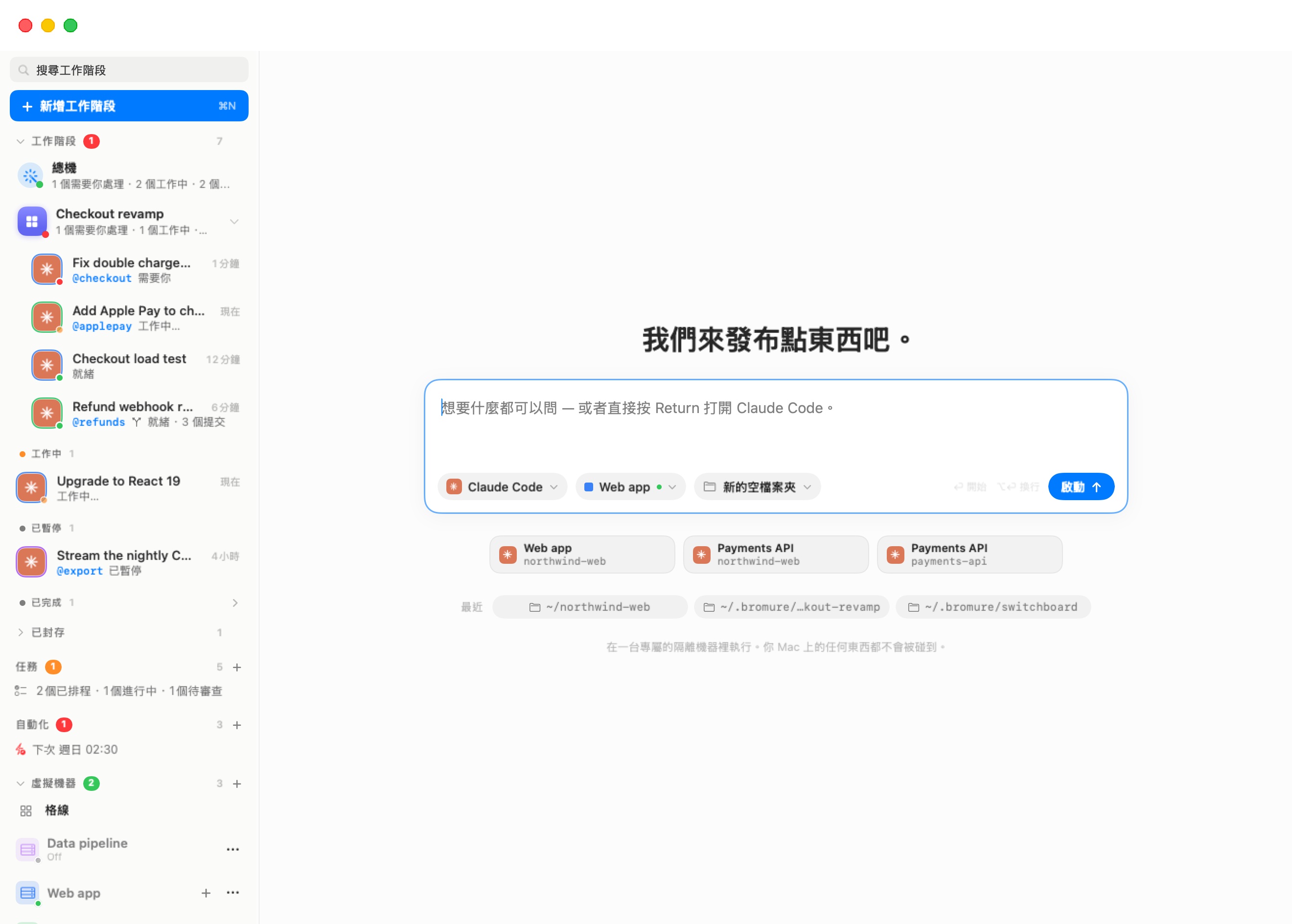Click the Checkout revamp group grid icon
The width and height of the screenshot is (1292, 924).
click(x=32, y=221)
